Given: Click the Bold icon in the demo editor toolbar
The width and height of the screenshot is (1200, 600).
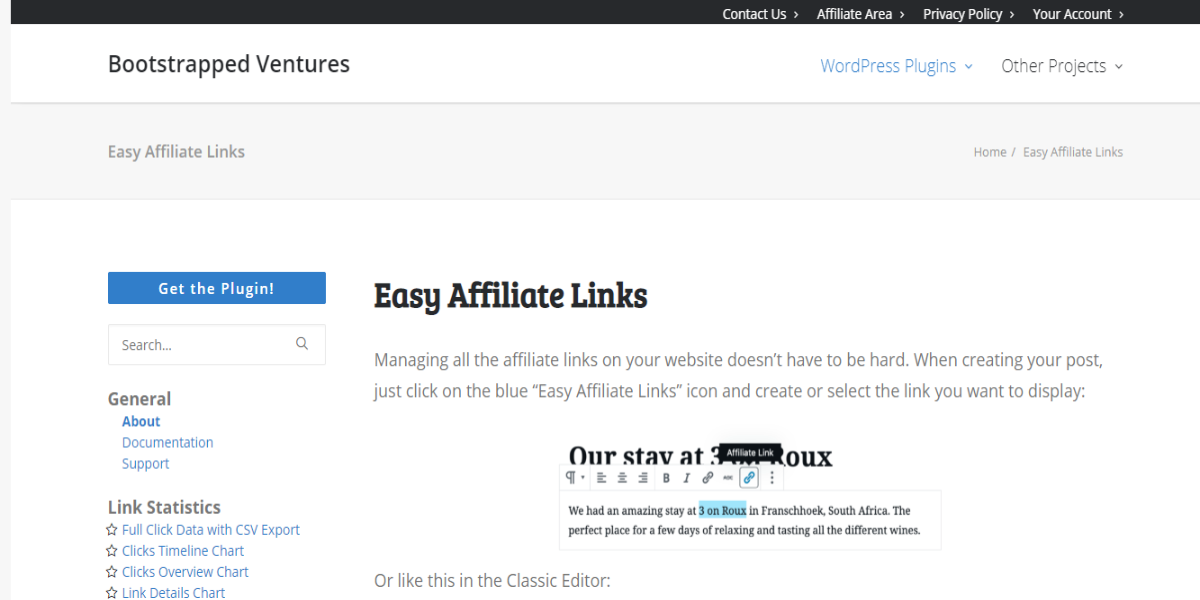Looking at the screenshot, I should click(x=666, y=477).
